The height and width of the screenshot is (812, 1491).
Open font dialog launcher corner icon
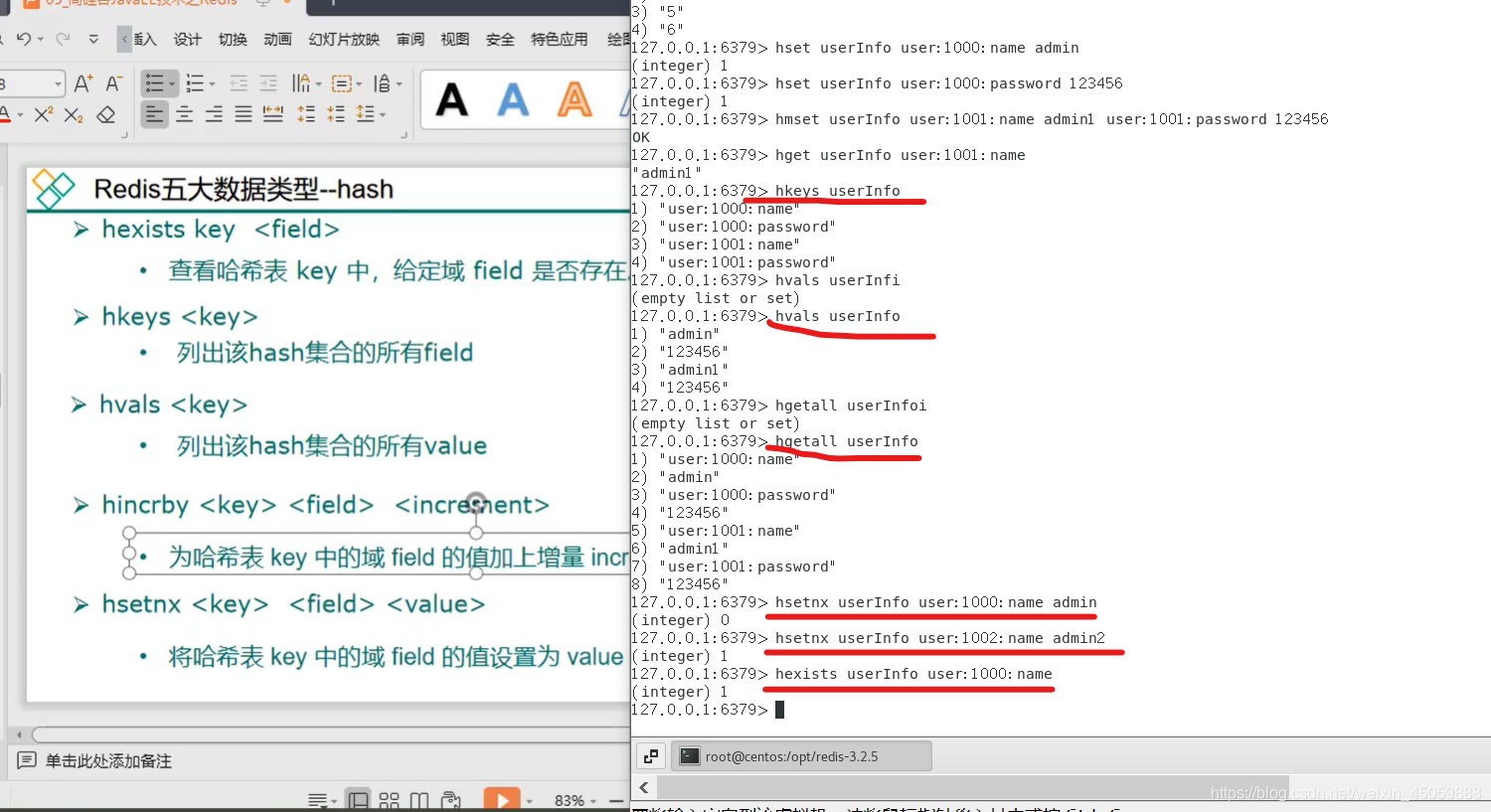coord(124,135)
